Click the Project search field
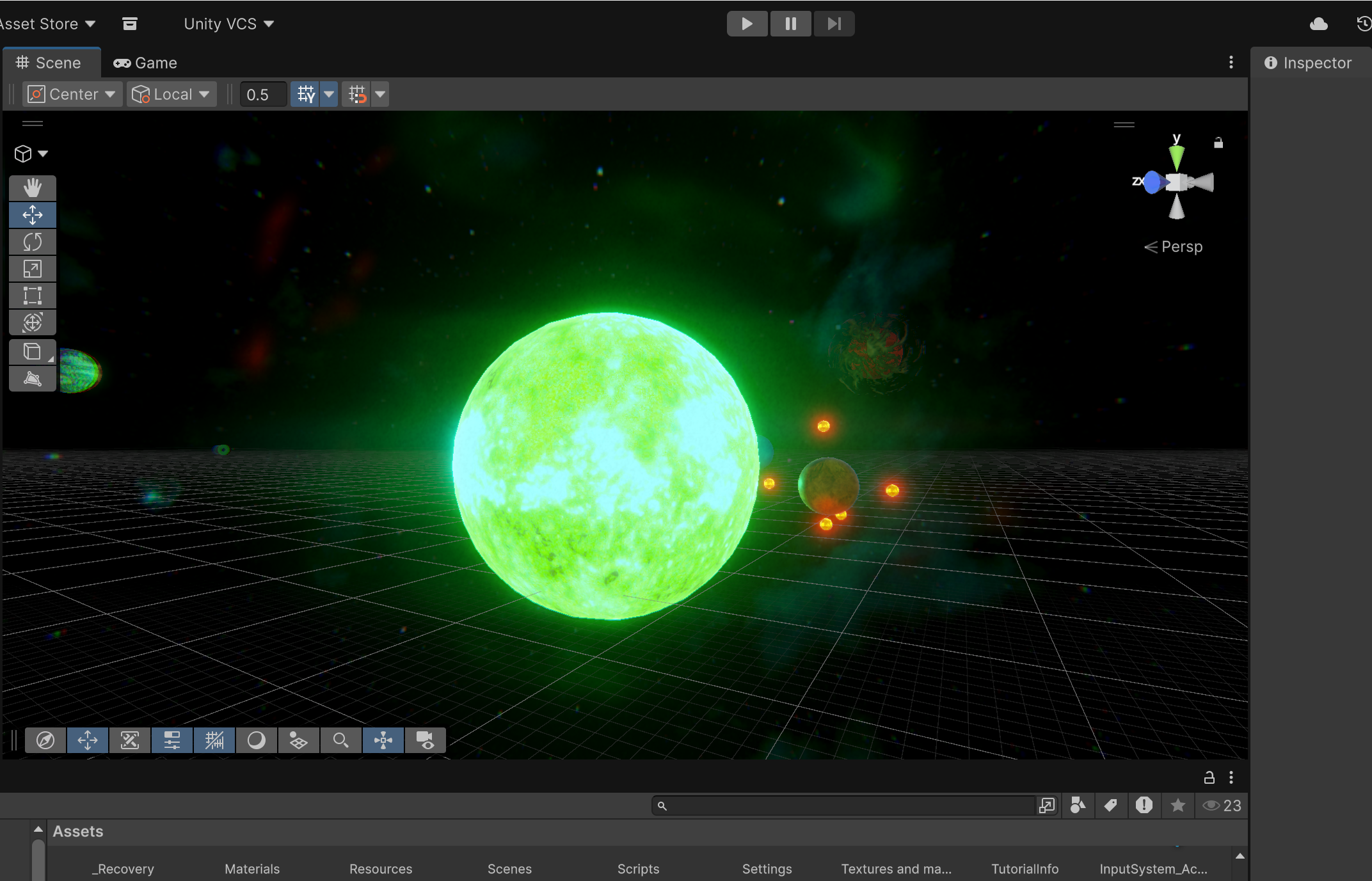Screen dimensions: 1372x881 coord(845,806)
